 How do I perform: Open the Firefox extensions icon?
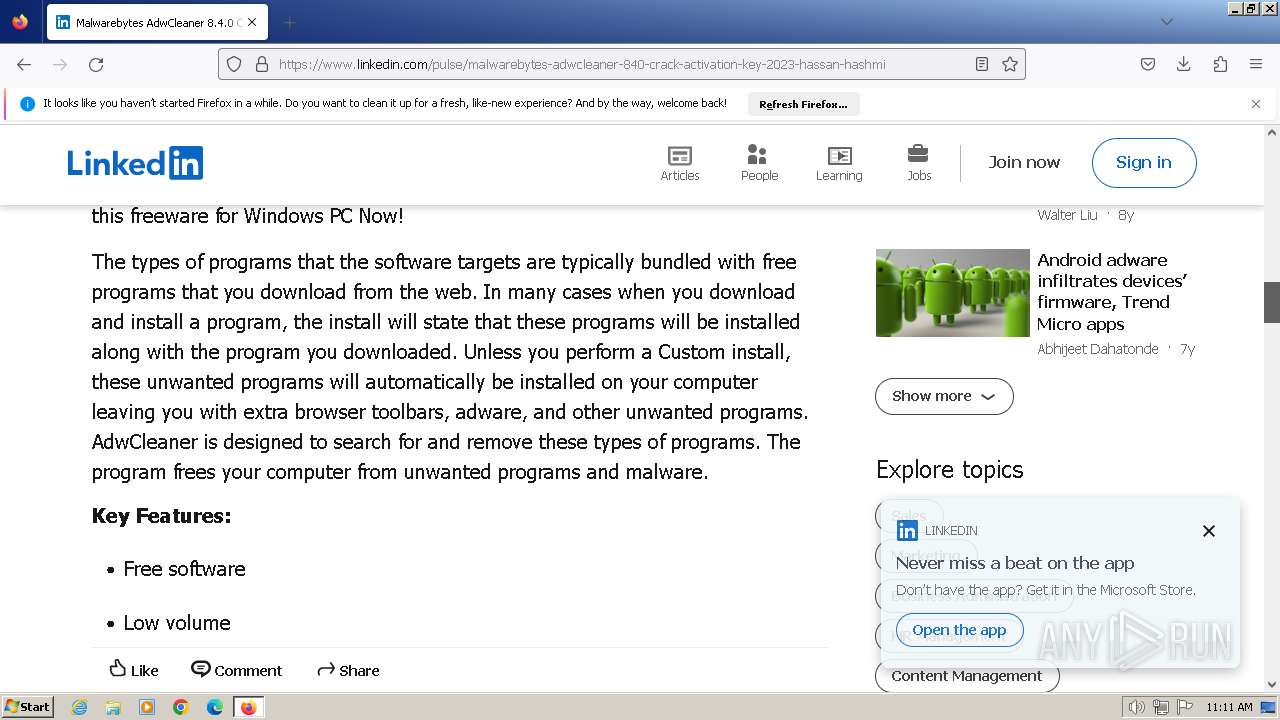pyautogui.click(x=1220, y=64)
